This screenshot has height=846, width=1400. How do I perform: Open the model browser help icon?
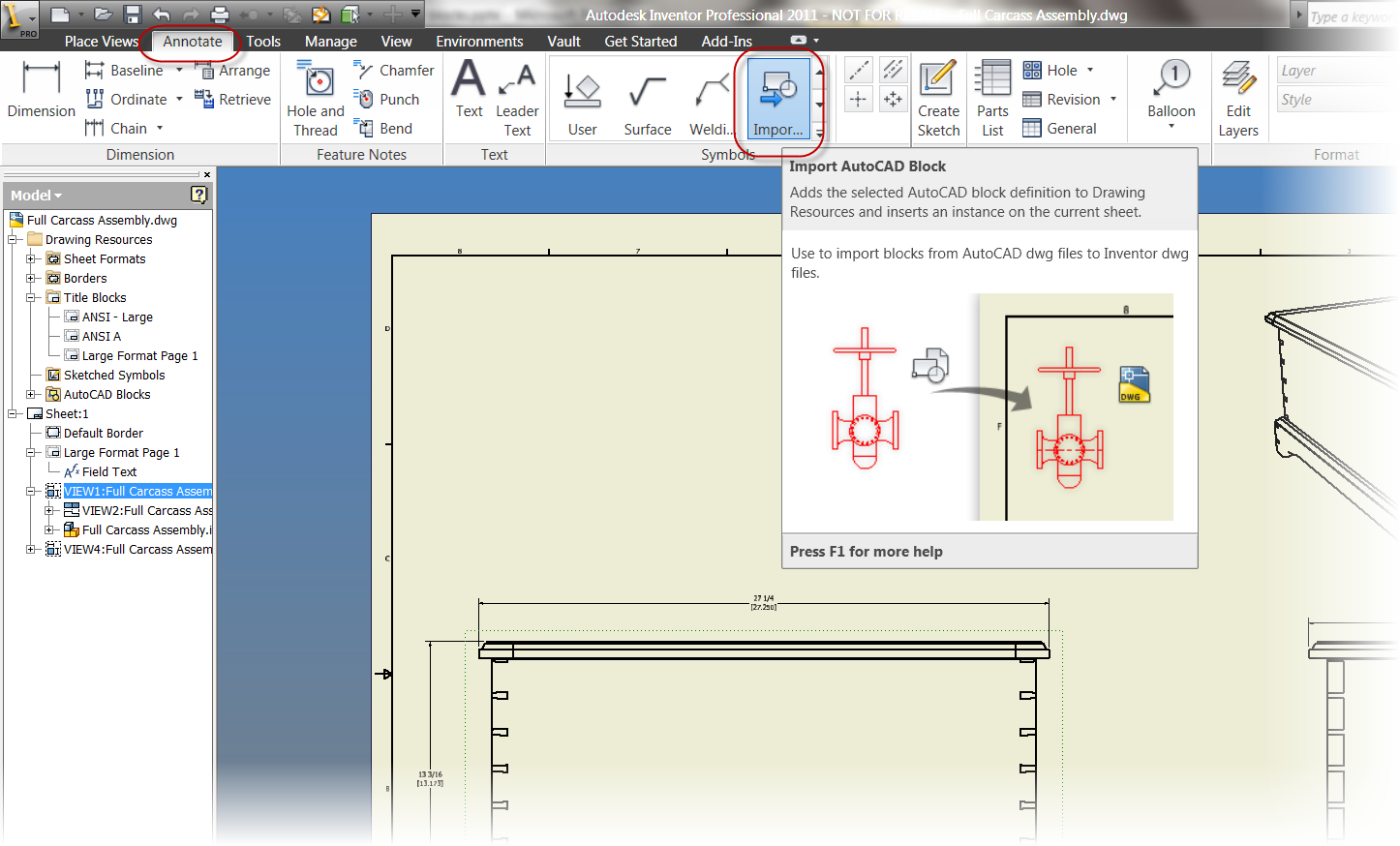pos(198,195)
